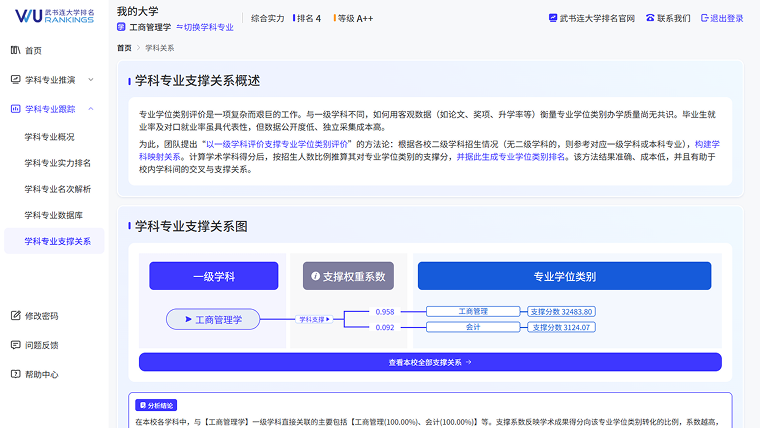This screenshot has height=428, width=760.
Task: Open 学科专业数据库 submenu item
Action: pyautogui.click(x=54, y=215)
